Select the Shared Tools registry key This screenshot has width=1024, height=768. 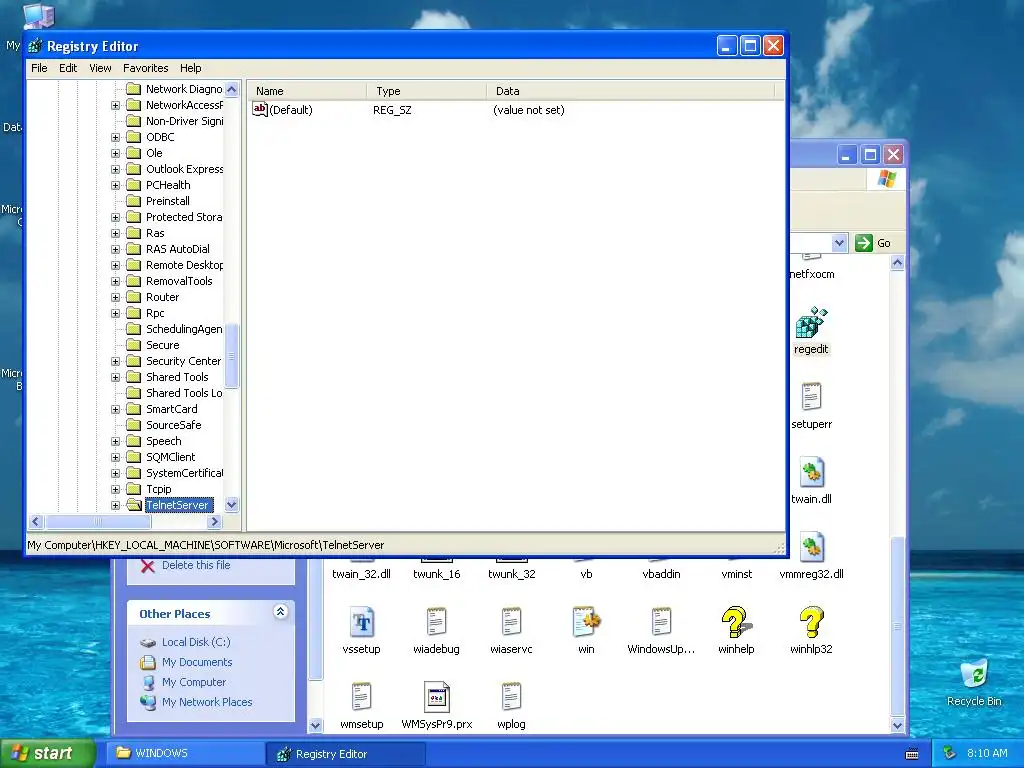[x=177, y=377]
